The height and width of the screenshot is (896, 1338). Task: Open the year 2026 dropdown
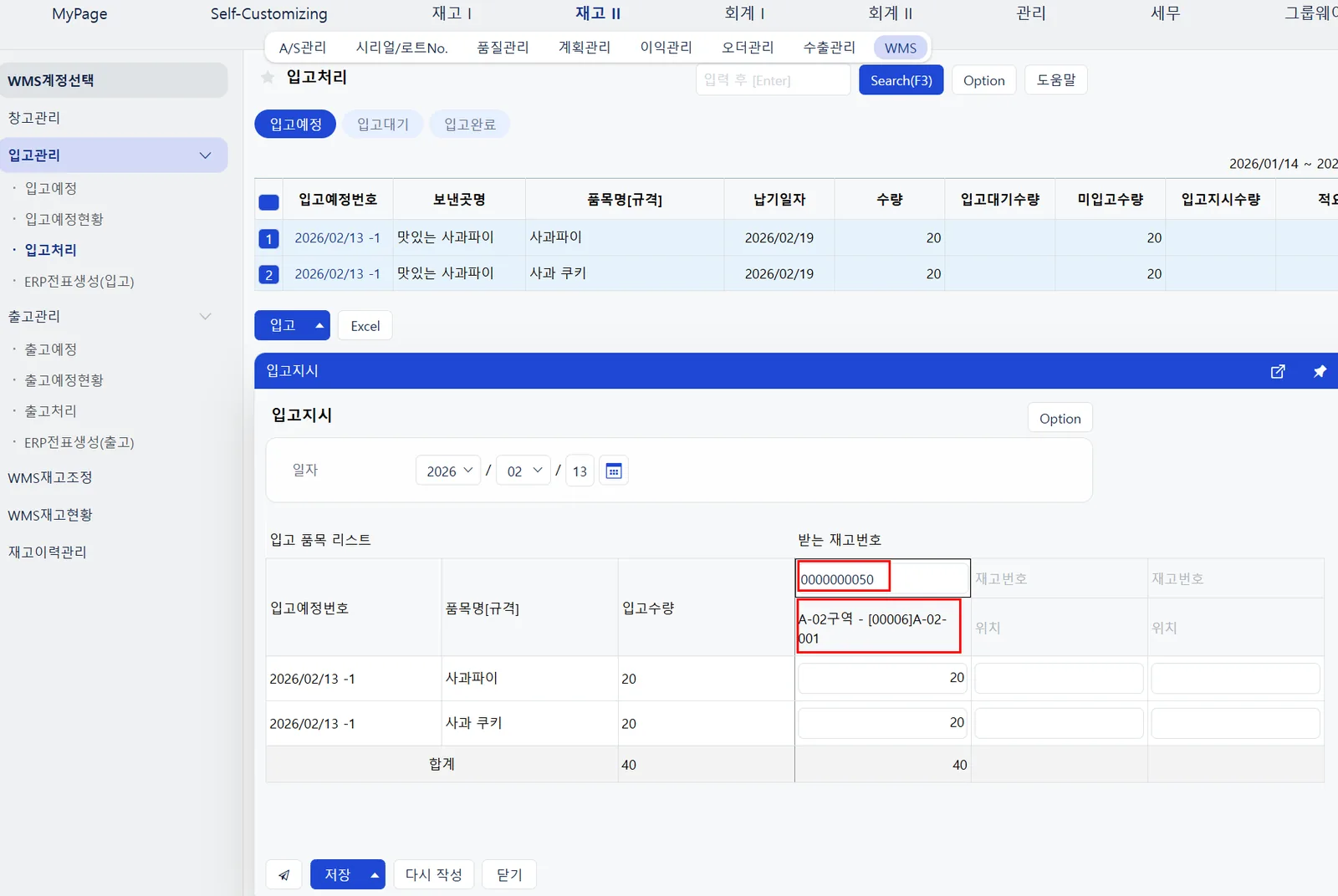(448, 471)
